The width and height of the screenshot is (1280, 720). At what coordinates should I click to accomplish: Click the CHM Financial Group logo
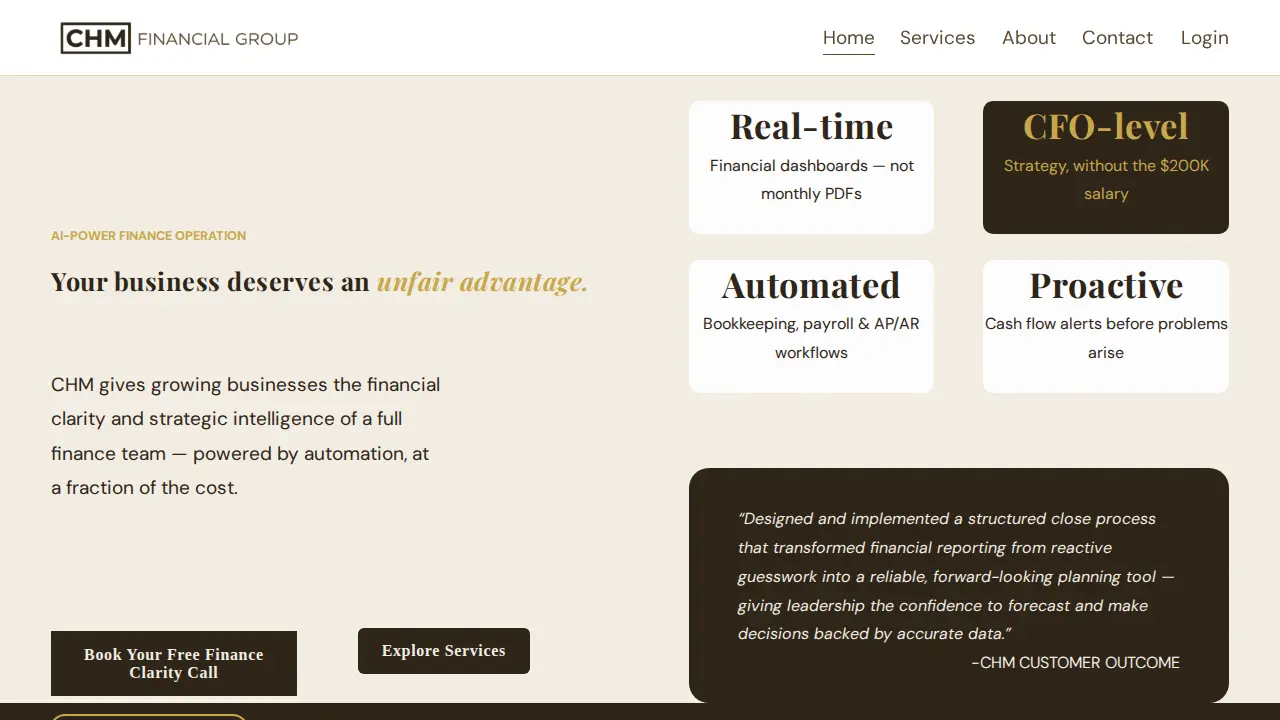(x=179, y=38)
